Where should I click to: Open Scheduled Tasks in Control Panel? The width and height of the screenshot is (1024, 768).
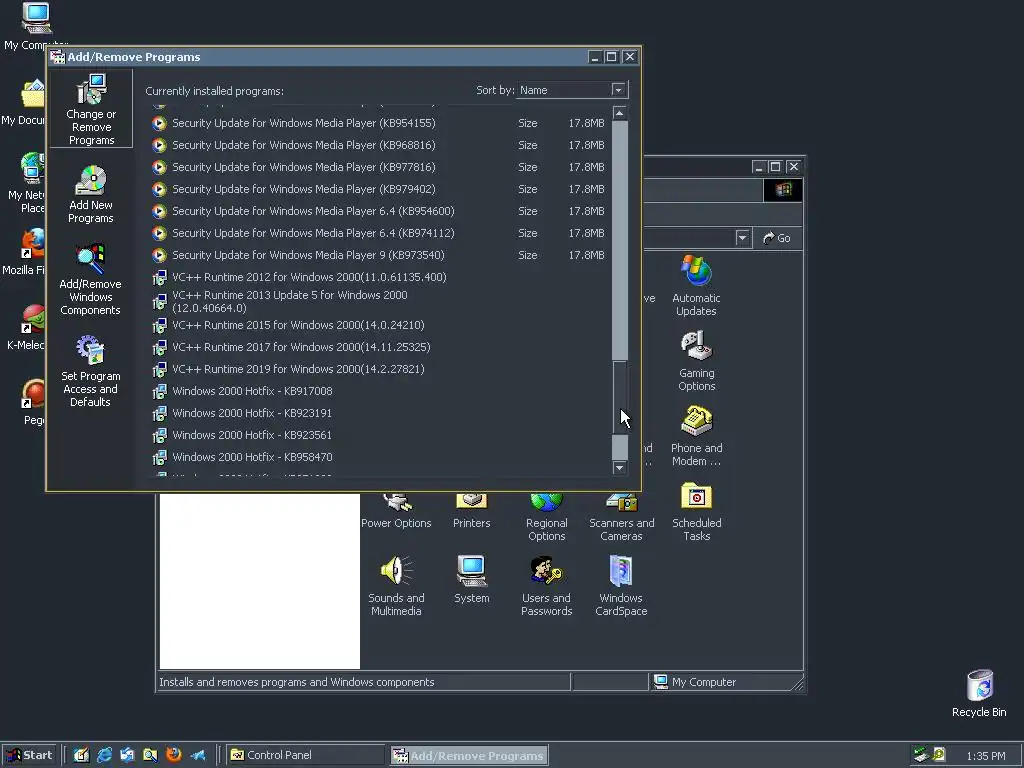[x=696, y=511]
